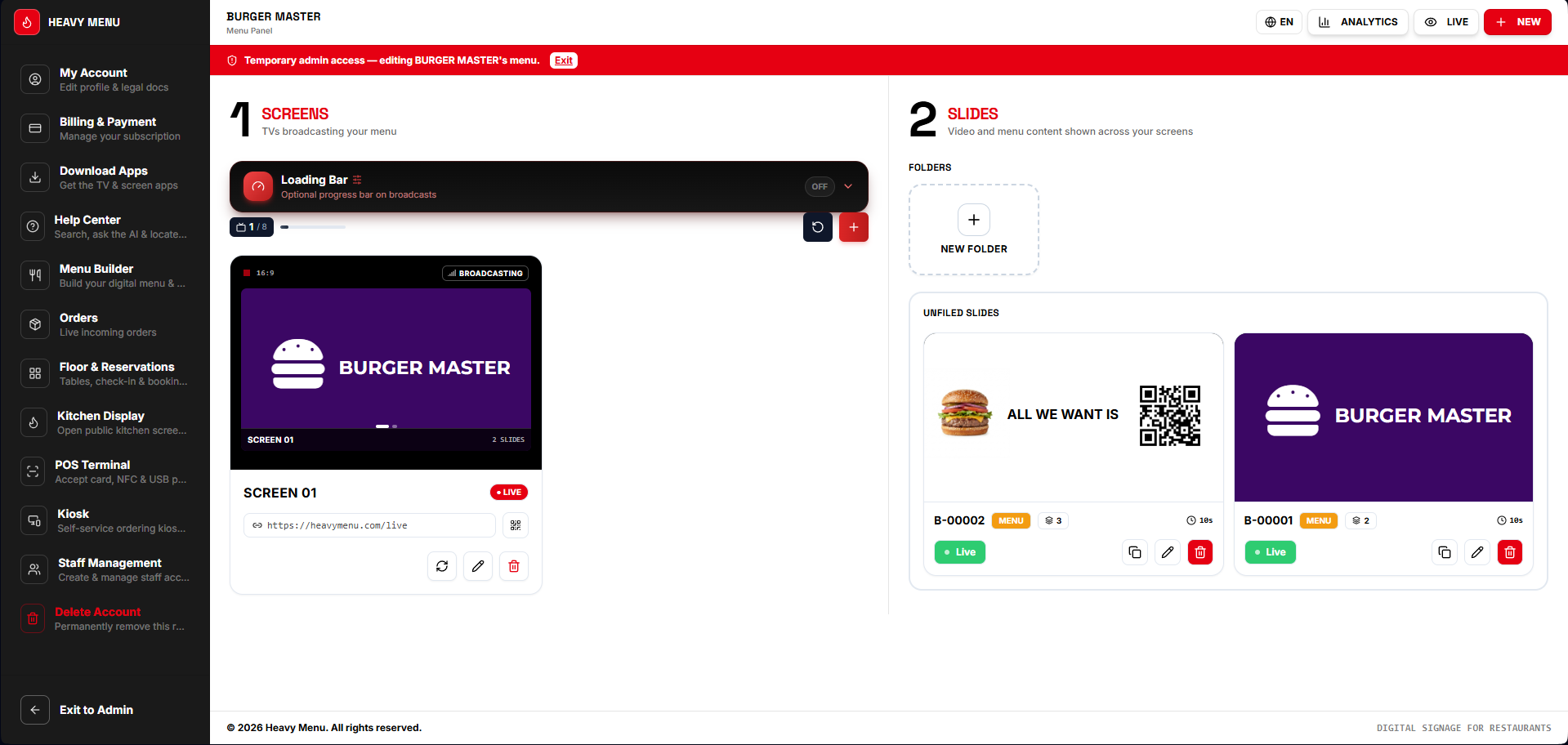Image resolution: width=1568 pixels, height=745 pixels.
Task: Edit slide B-00001 with pencil icon
Action: (1477, 552)
